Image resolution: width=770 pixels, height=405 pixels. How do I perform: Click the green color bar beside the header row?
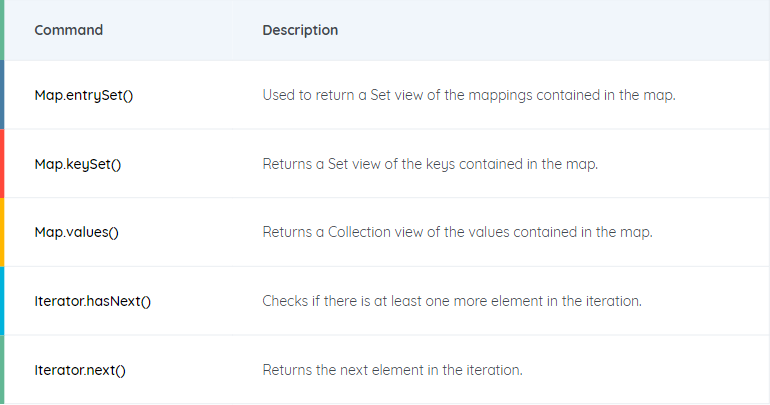[2, 30]
